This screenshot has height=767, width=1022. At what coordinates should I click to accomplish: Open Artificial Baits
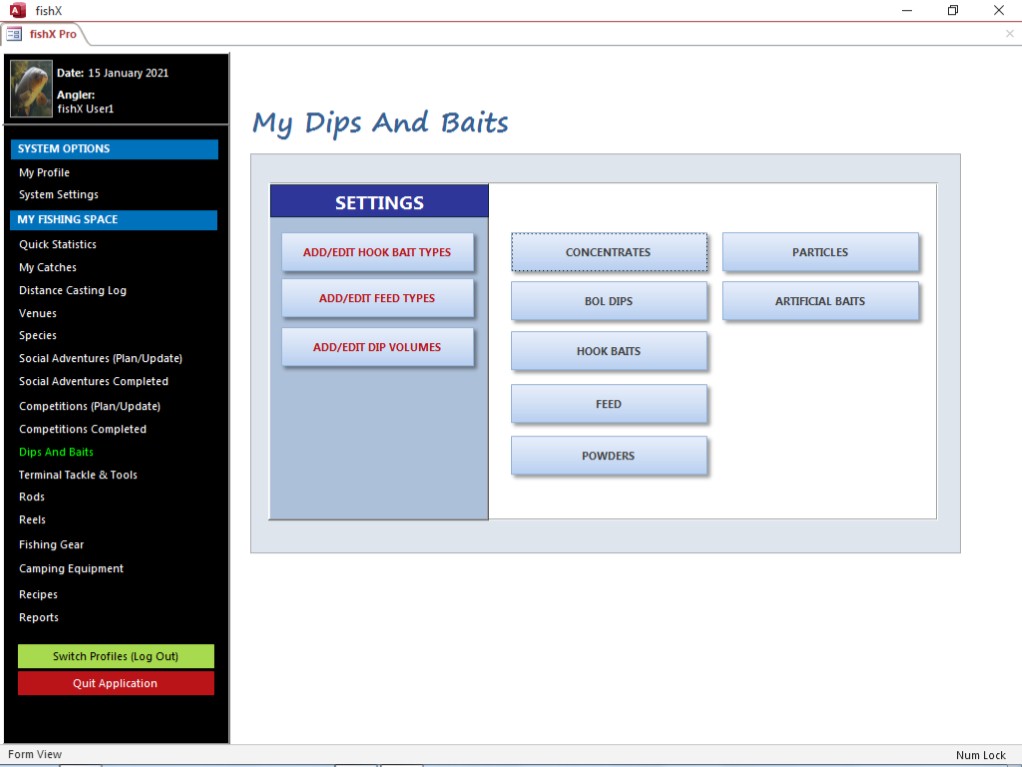click(x=819, y=301)
